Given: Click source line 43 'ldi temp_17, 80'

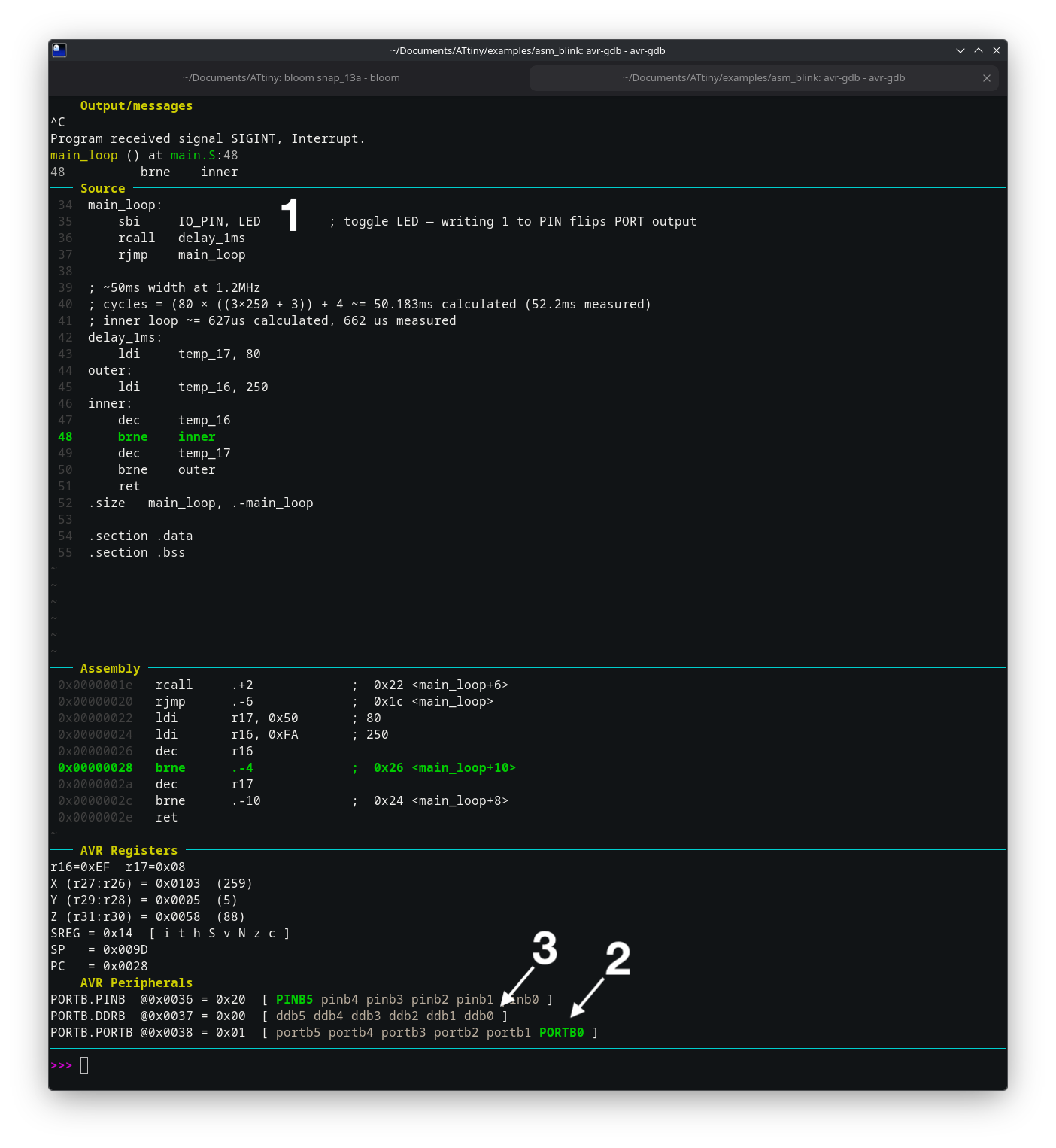Looking at the screenshot, I should 190,354.
